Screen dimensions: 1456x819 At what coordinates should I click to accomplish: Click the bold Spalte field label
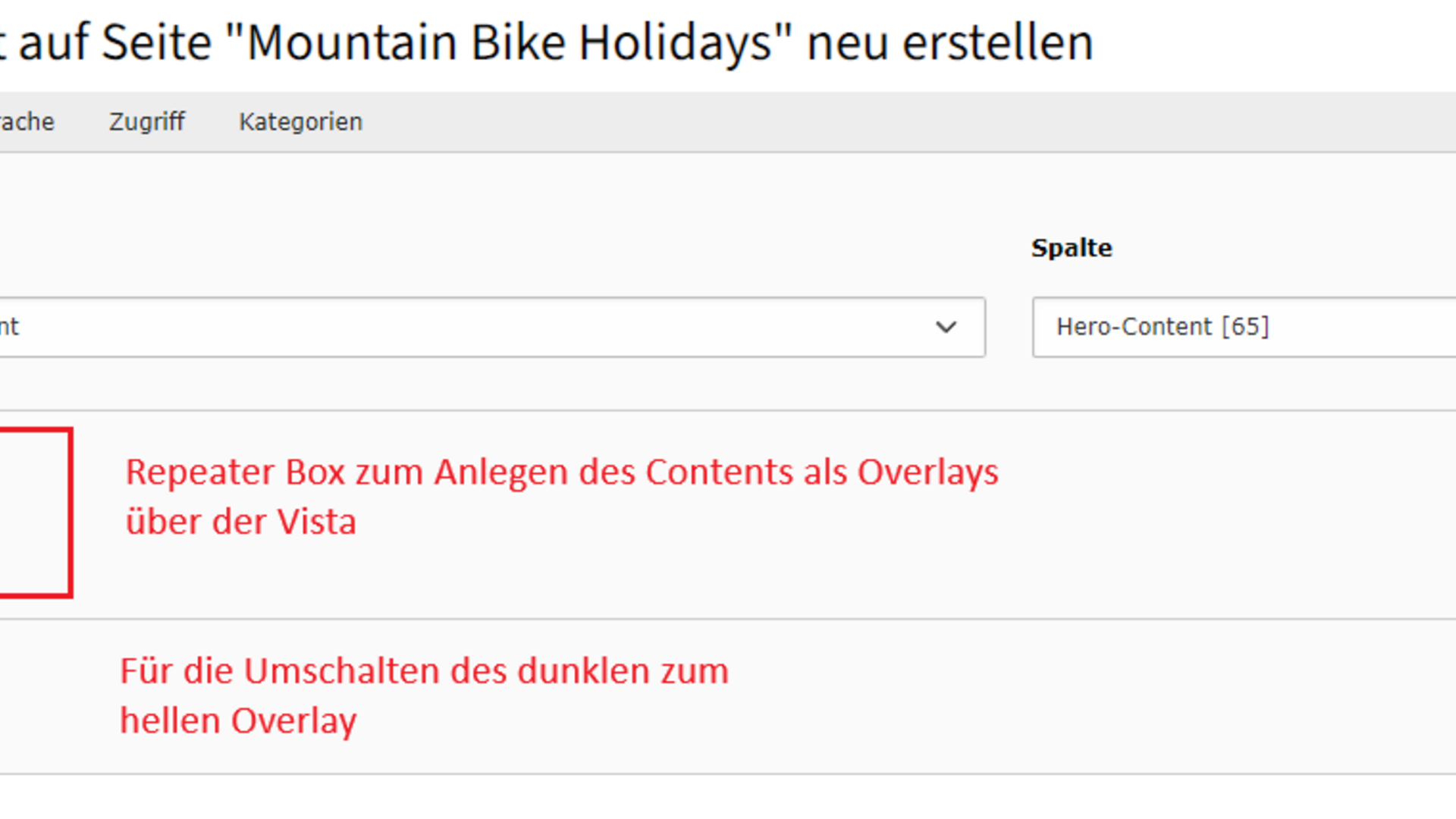1071,248
